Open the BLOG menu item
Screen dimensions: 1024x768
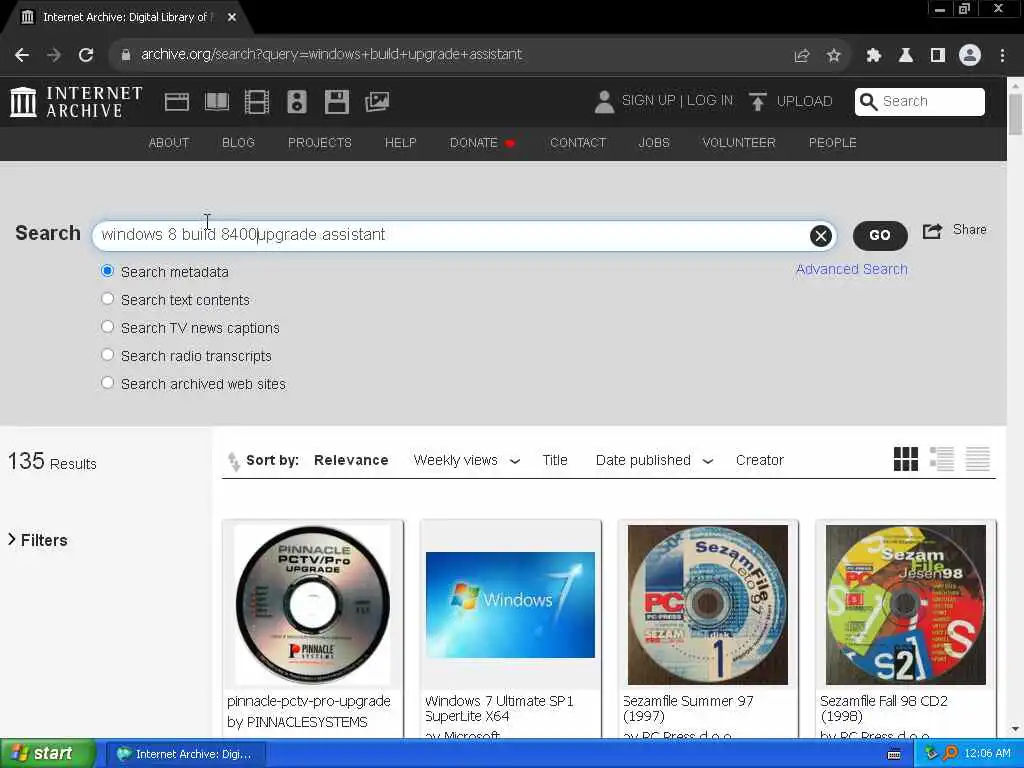click(238, 143)
